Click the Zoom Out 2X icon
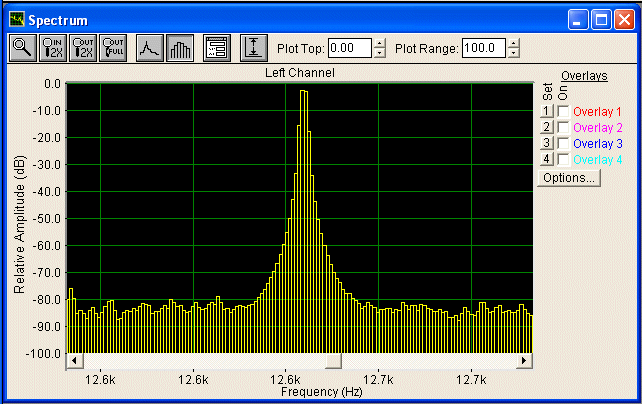The width and height of the screenshot is (642, 404). point(83,48)
